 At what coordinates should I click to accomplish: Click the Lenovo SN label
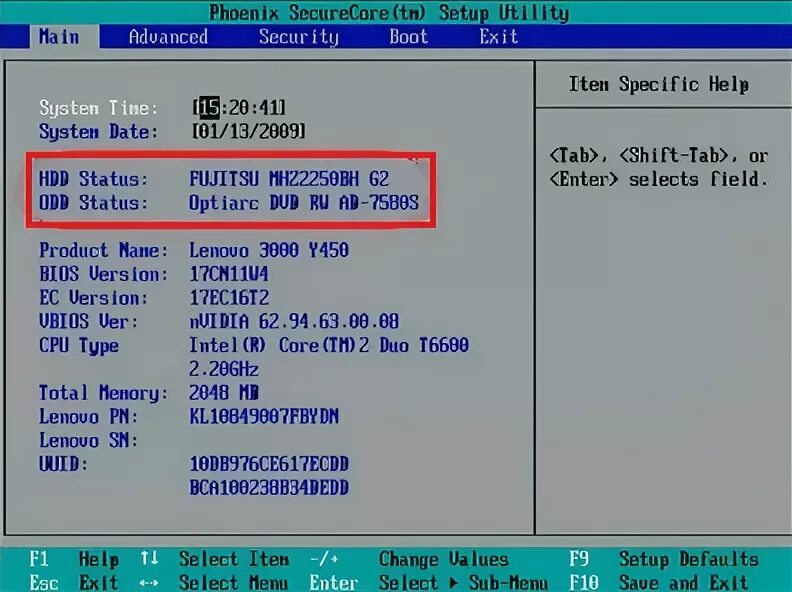(88, 440)
